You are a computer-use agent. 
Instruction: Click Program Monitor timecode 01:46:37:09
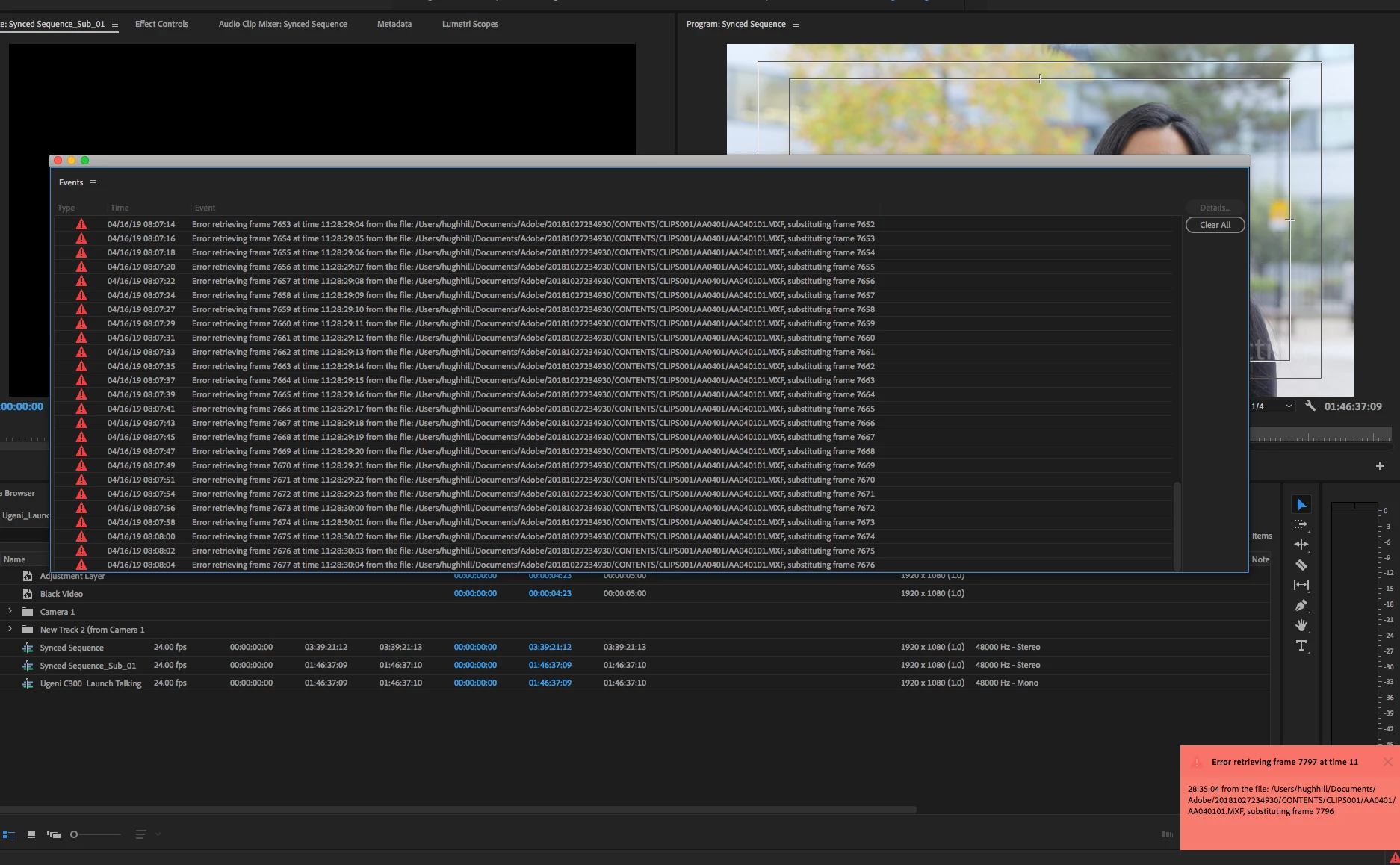pos(1353,406)
